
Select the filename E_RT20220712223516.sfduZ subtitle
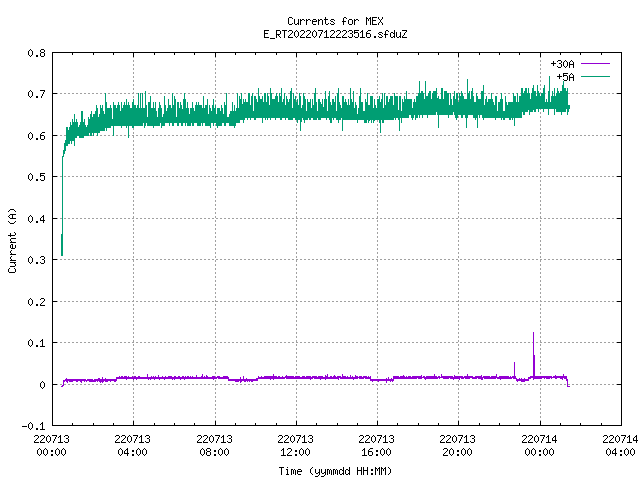335,34
